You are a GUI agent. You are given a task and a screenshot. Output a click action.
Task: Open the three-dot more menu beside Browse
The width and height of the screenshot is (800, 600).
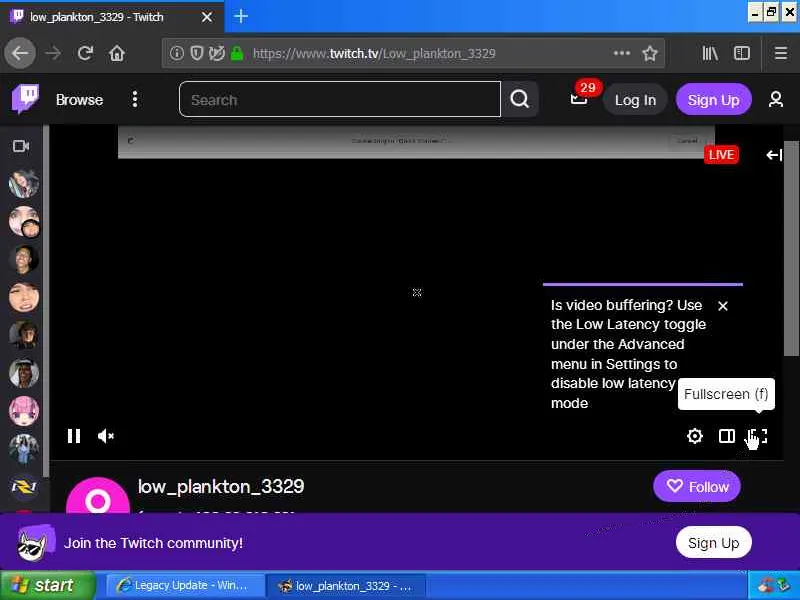pos(135,99)
